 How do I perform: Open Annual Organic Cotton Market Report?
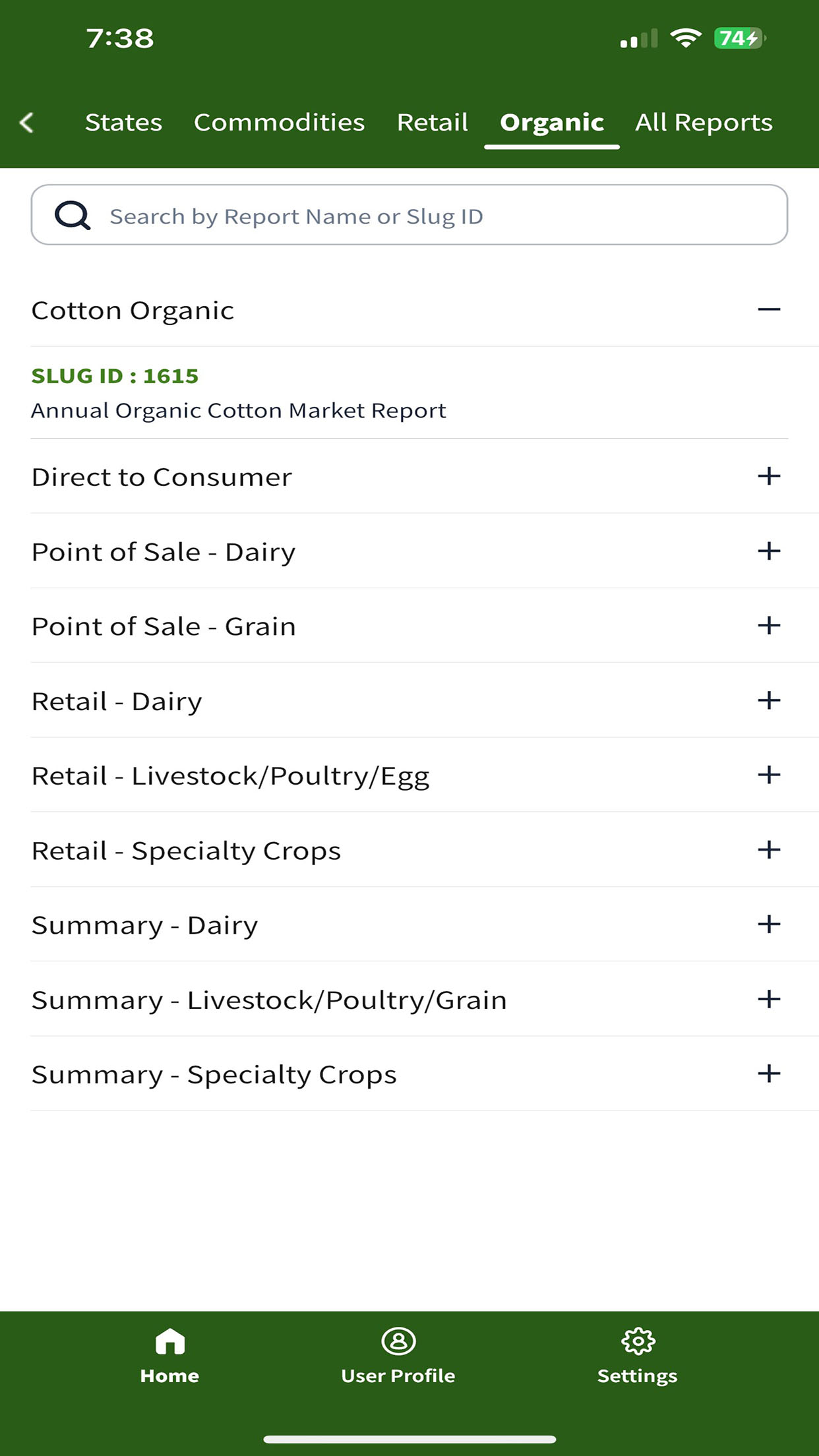tap(239, 410)
